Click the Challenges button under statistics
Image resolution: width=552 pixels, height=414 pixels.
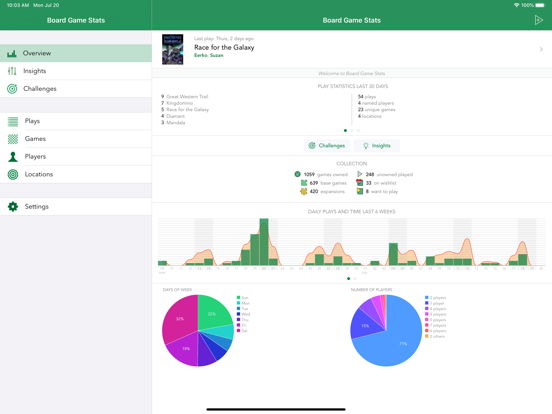click(327, 146)
